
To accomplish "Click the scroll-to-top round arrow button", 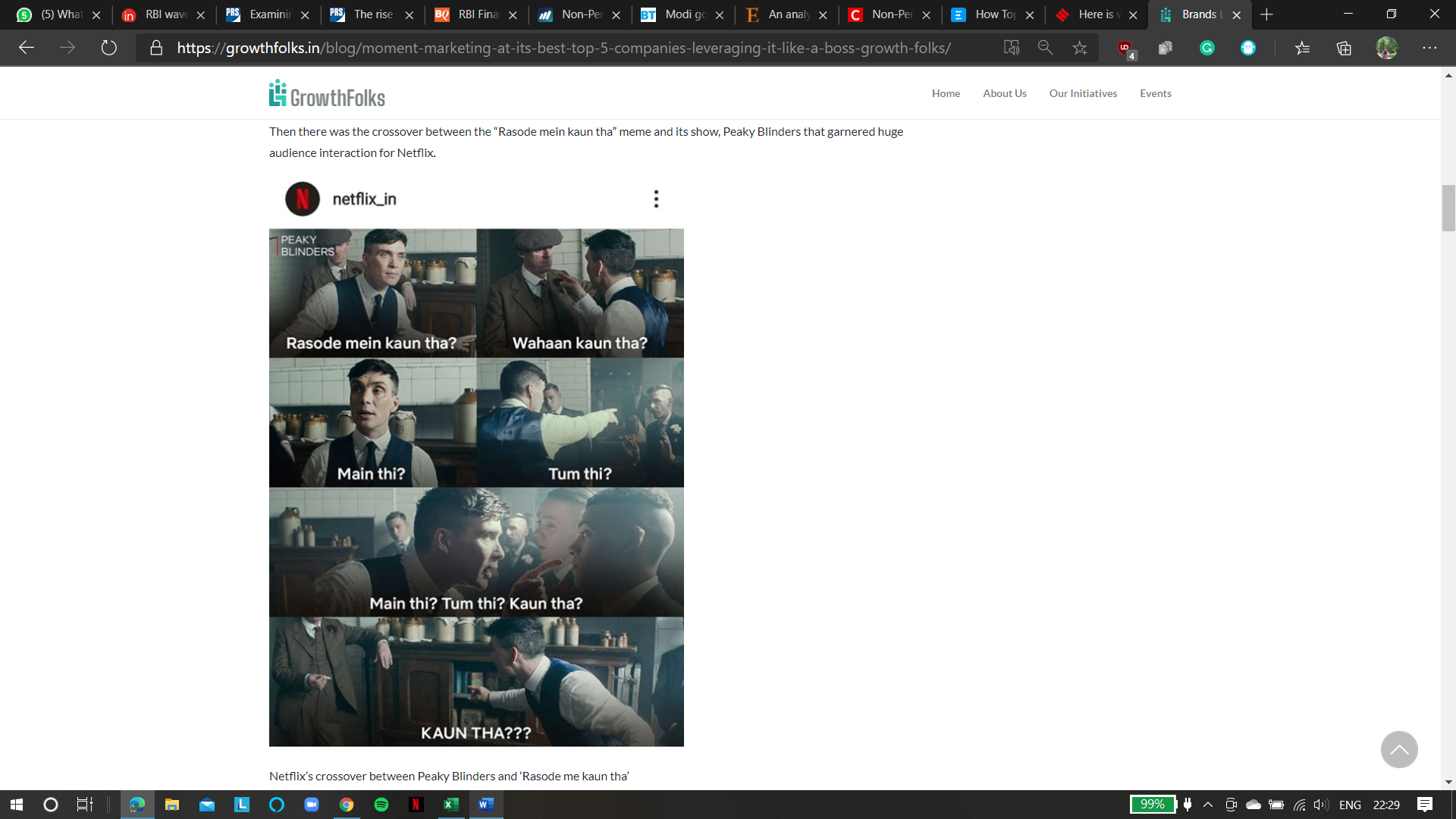I will (1399, 749).
